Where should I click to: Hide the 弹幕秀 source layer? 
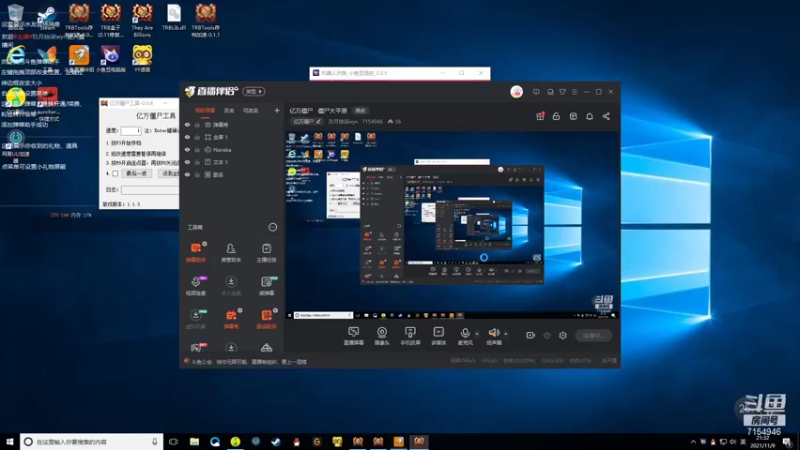[x=187, y=124]
